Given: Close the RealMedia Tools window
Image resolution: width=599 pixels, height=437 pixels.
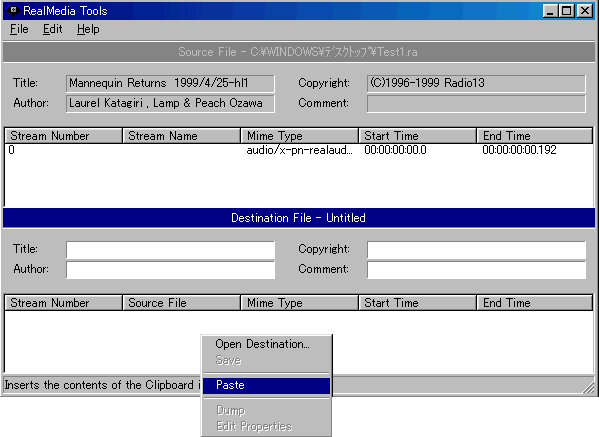Looking at the screenshot, I should point(584,11).
